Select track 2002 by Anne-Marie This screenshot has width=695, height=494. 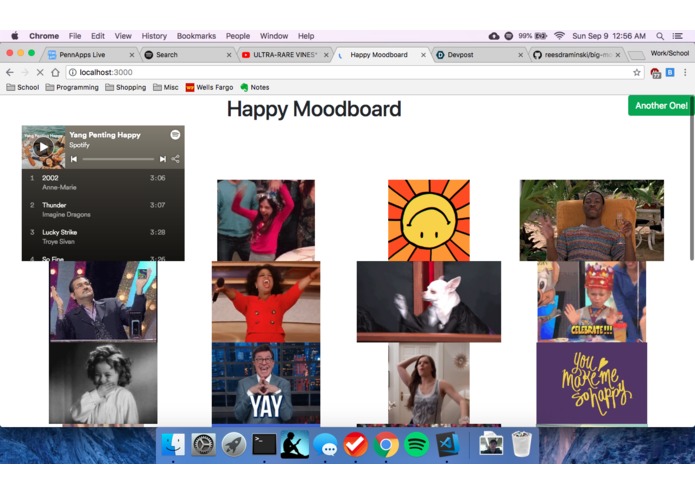(x=103, y=182)
